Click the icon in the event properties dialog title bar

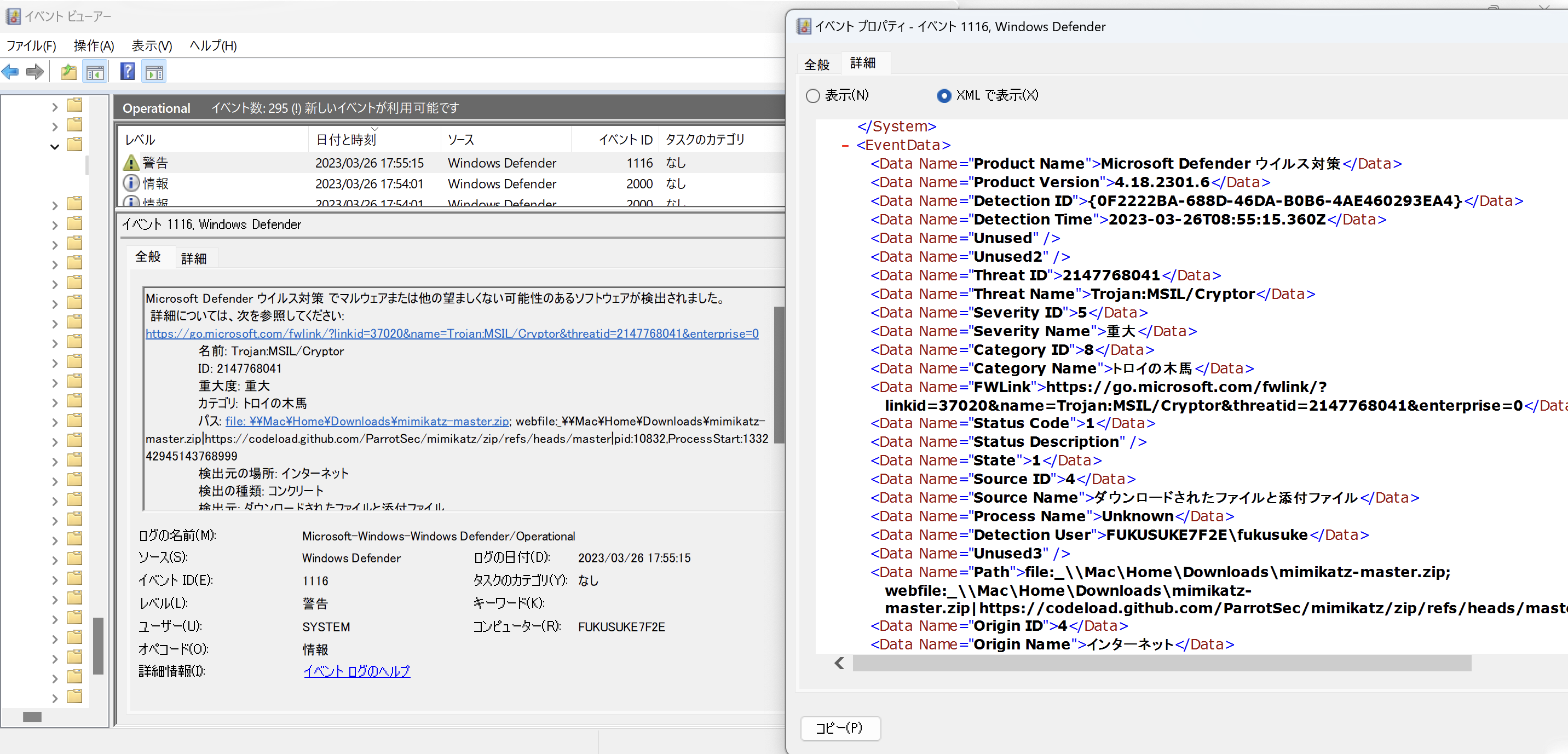[x=805, y=26]
